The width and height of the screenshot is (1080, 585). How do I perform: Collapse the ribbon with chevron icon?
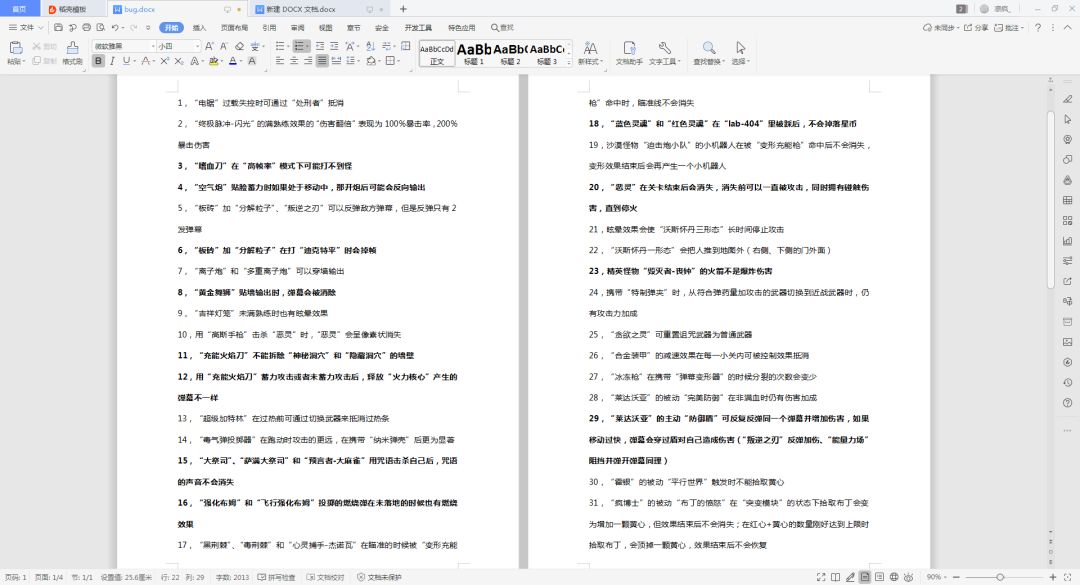pyautogui.click(x=1068, y=28)
